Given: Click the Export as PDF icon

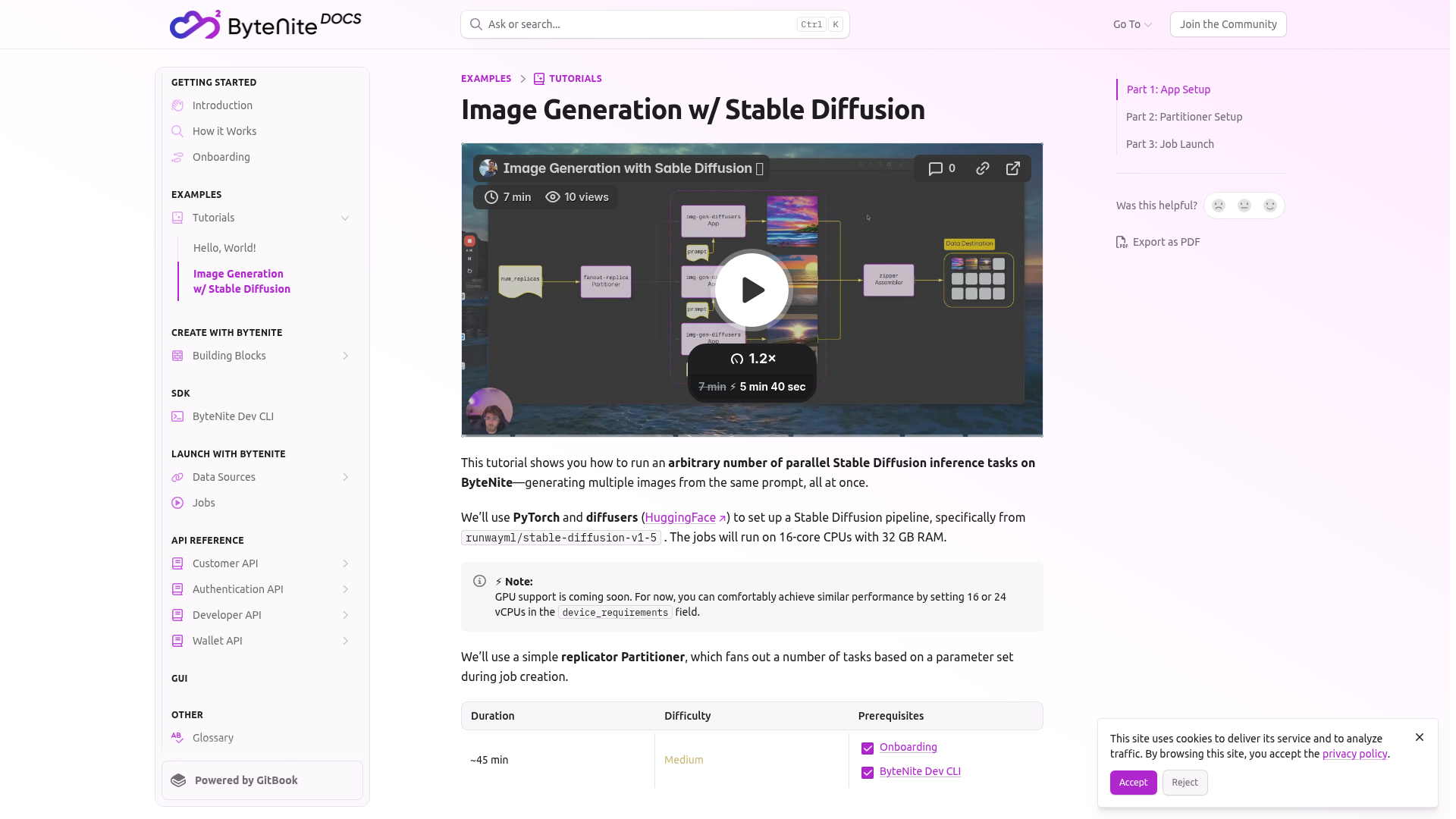Looking at the screenshot, I should 1122,242.
